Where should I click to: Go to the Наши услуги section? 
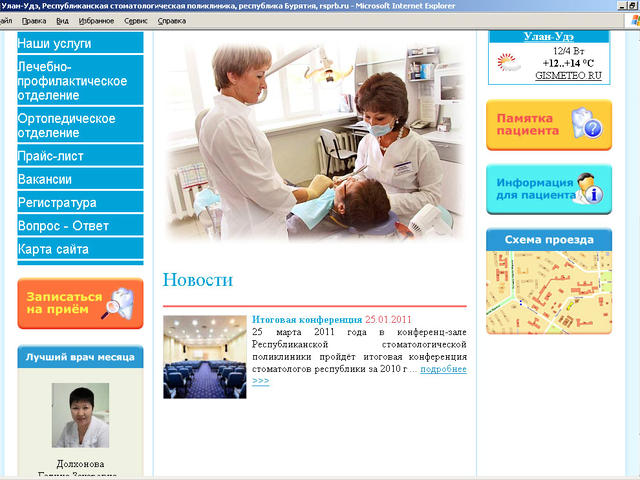pos(55,44)
